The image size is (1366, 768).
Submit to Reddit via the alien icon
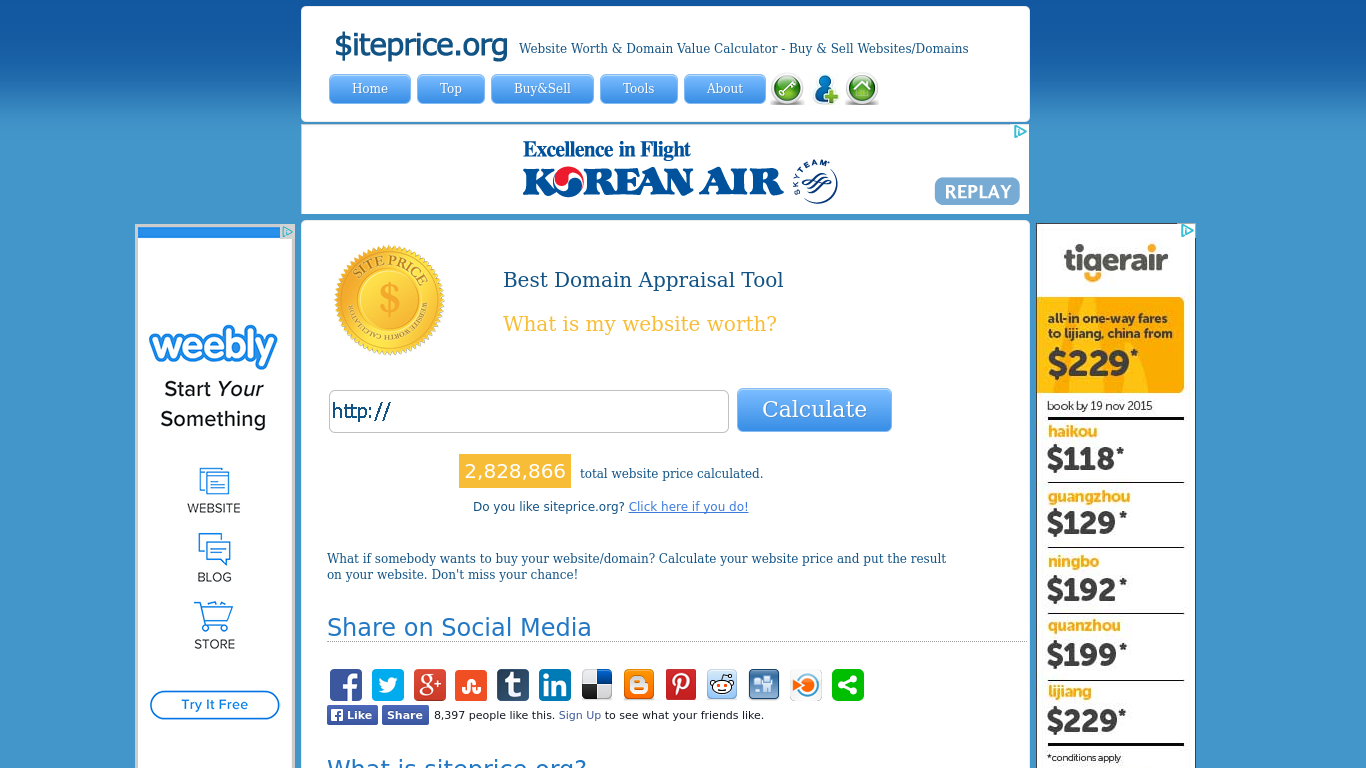(x=722, y=685)
